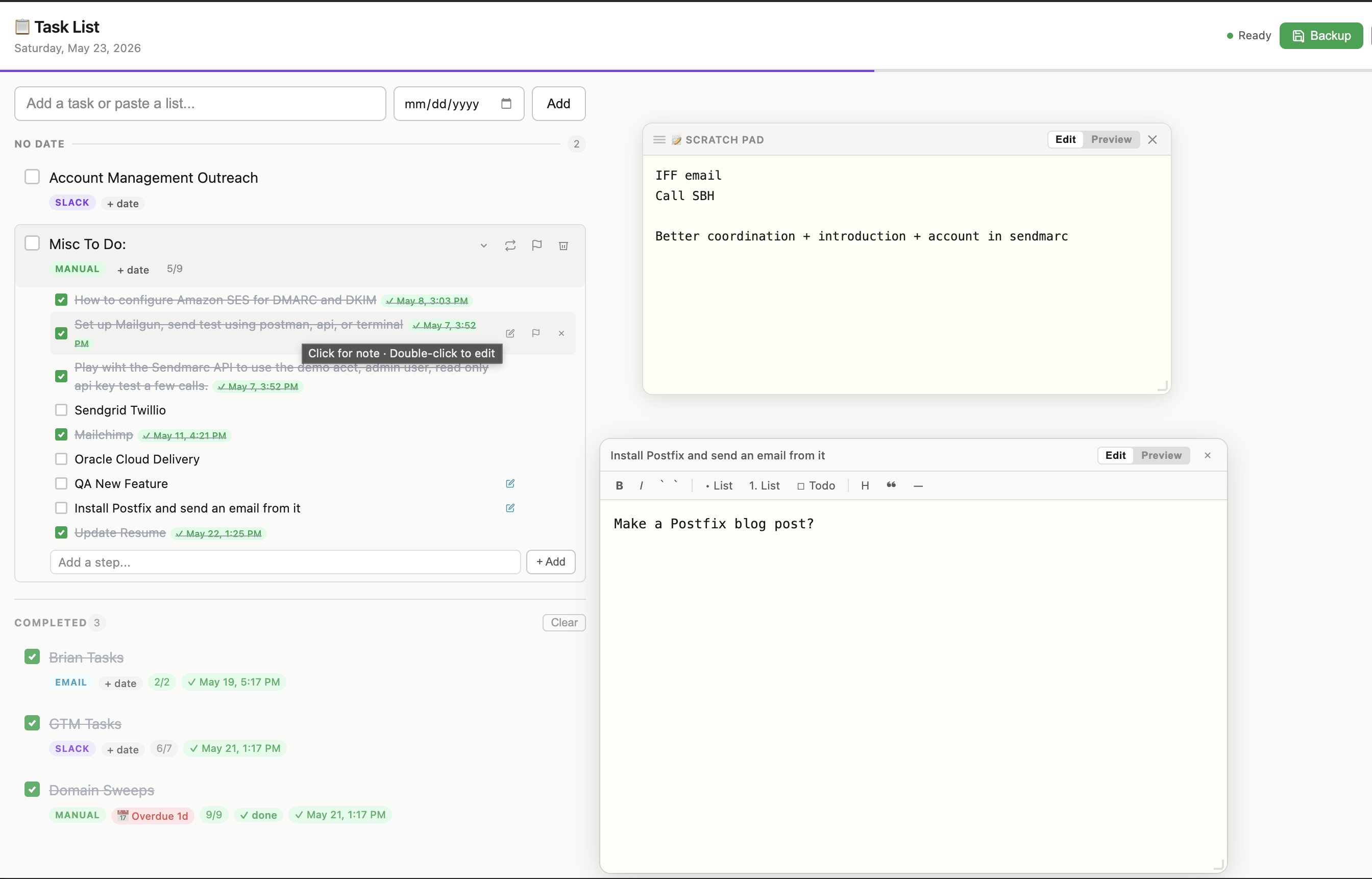The width and height of the screenshot is (1372, 879).
Task: Flag the Set up Mailgun step
Action: pos(536,333)
